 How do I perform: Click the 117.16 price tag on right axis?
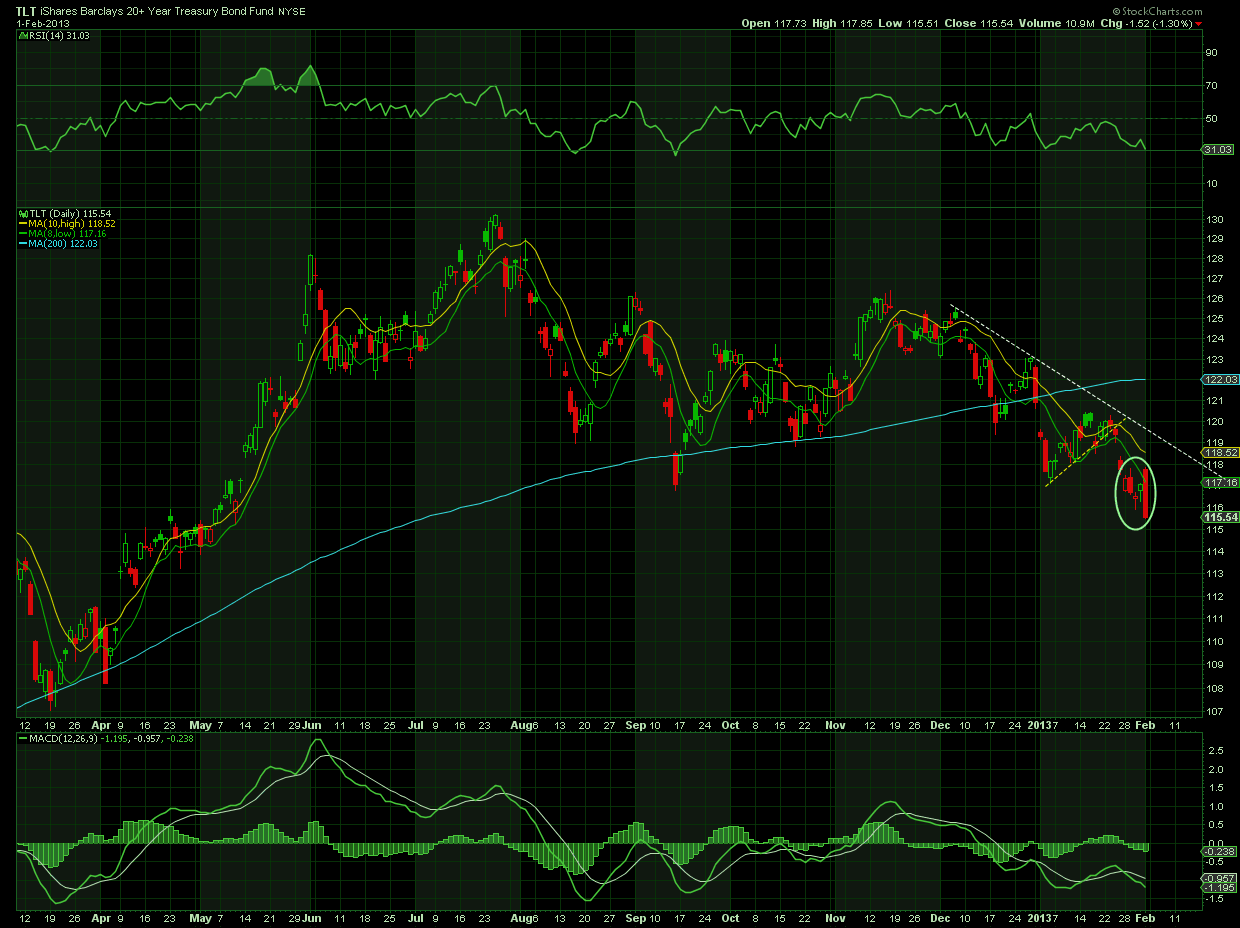click(x=1222, y=483)
